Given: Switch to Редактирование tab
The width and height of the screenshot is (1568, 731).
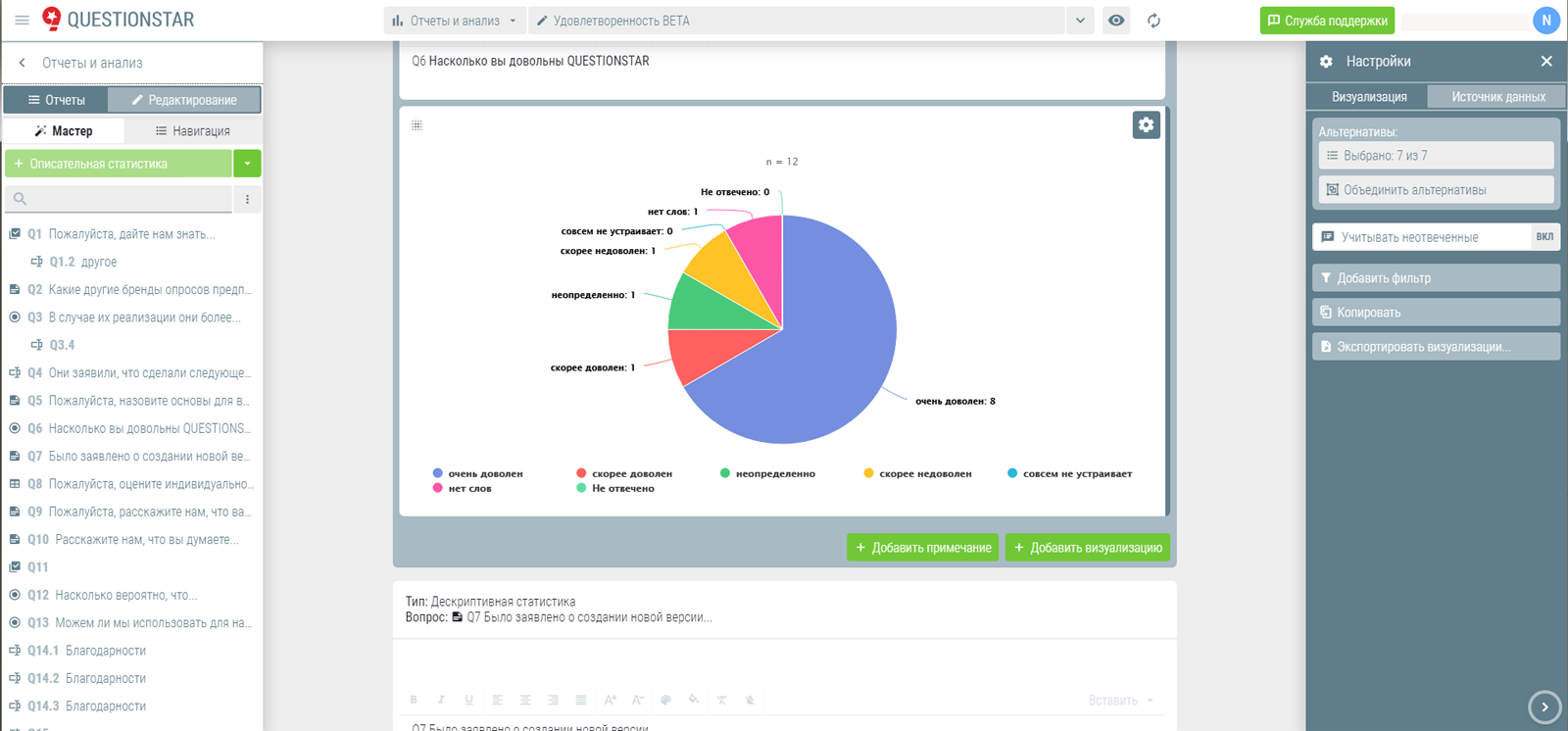Looking at the screenshot, I should (x=184, y=100).
